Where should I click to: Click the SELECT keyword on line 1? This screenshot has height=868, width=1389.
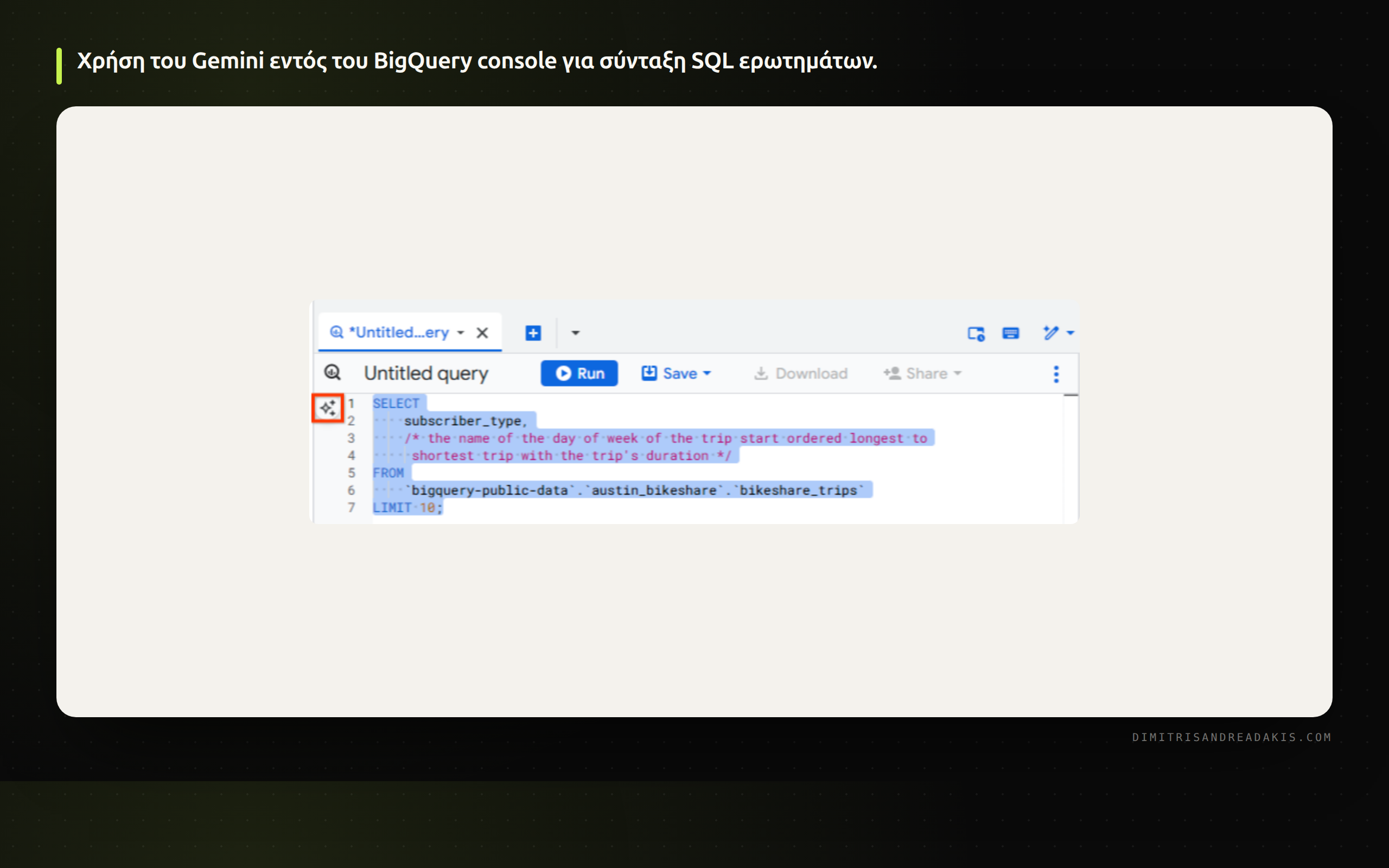pos(396,404)
